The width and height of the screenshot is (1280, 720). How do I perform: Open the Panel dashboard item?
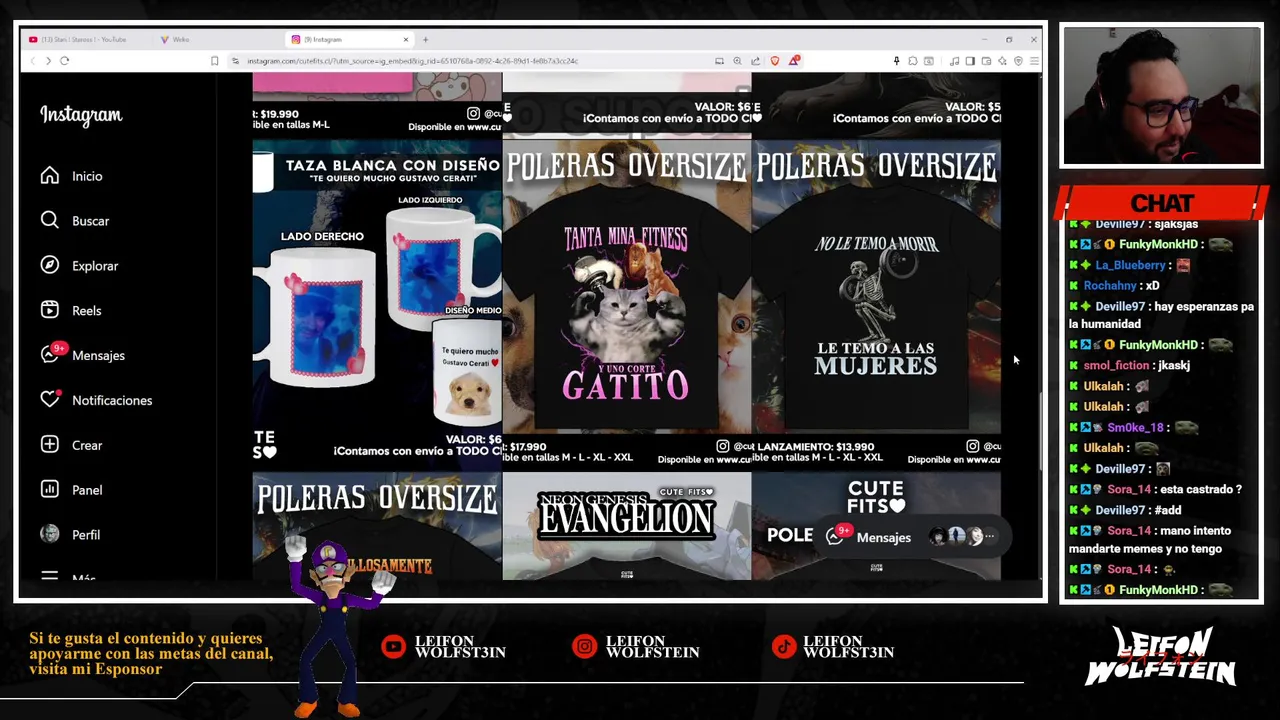coord(72,490)
